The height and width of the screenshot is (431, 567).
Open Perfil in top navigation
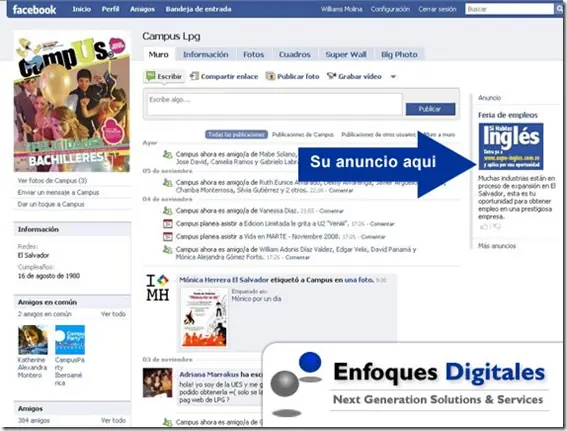tap(110, 9)
